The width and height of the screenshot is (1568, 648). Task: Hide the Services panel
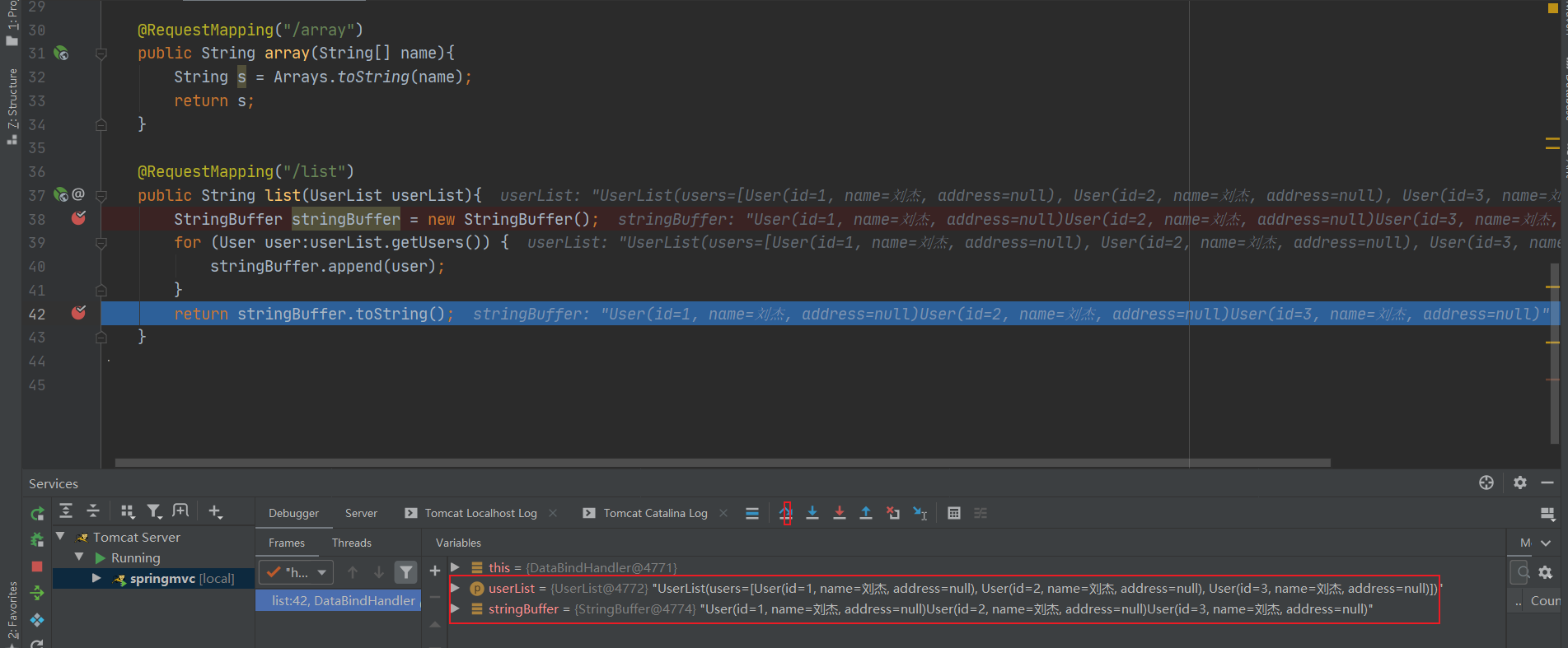[x=1547, y=483]
